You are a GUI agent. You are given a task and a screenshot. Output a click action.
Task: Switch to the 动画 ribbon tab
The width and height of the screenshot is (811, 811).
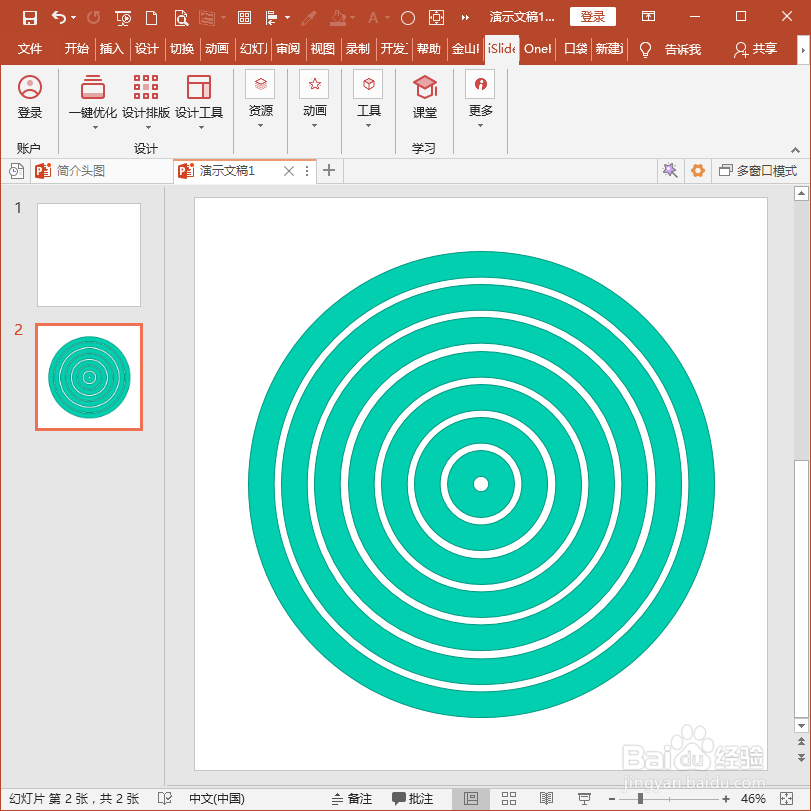217,49
